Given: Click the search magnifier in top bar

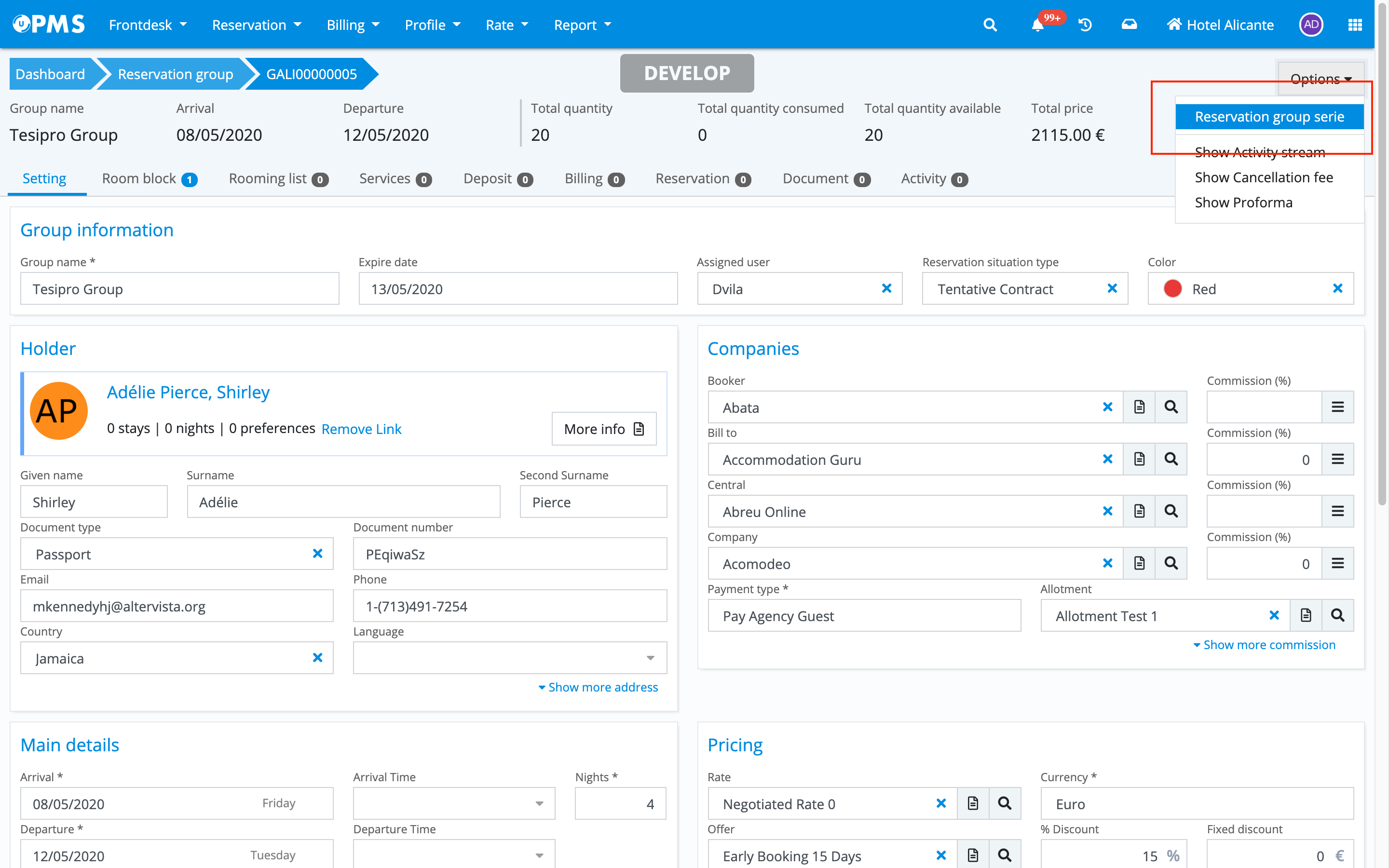Looking at the screenshot, I should [990, 25].
